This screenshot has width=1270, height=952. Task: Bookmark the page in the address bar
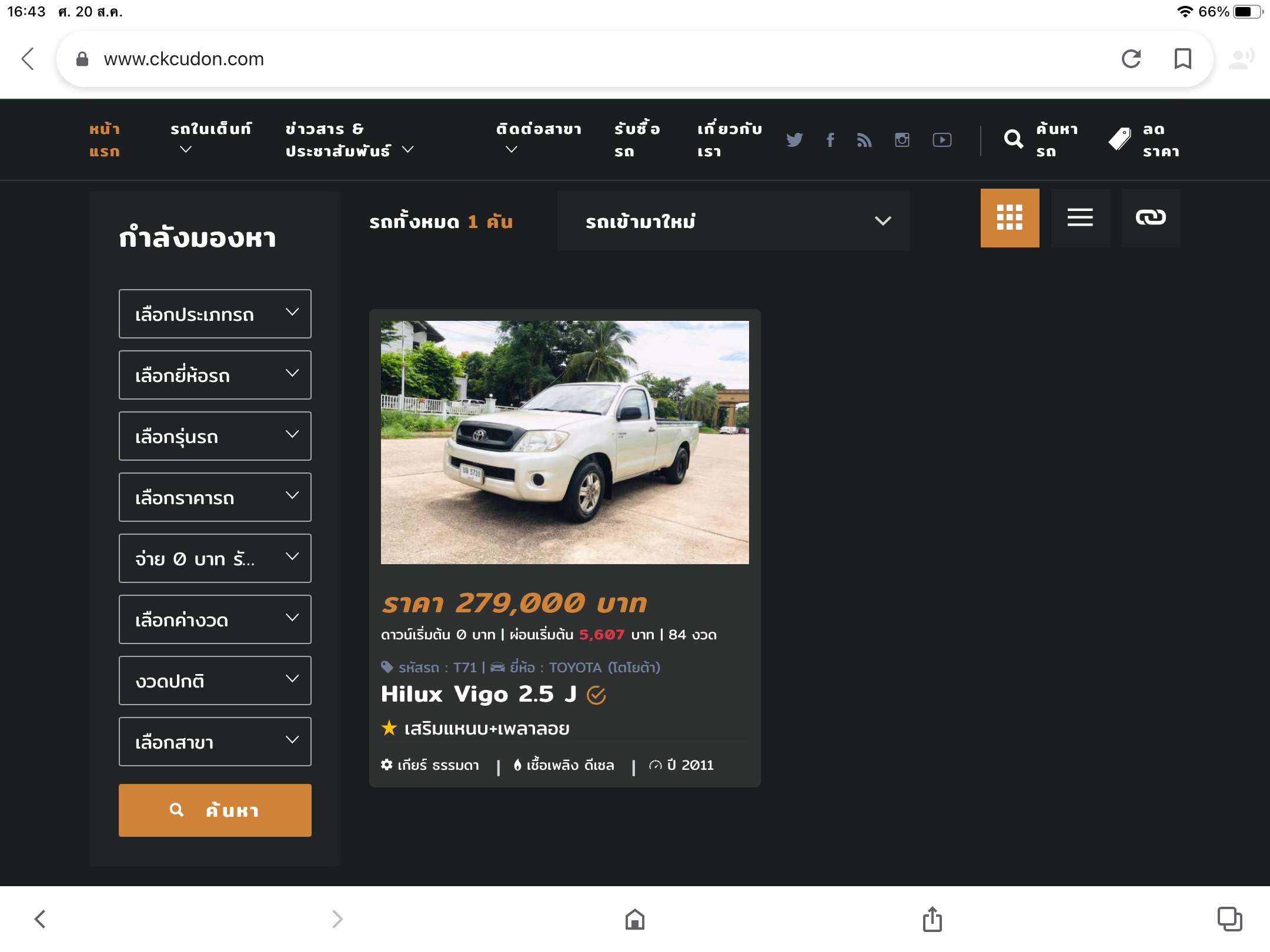1182,59
